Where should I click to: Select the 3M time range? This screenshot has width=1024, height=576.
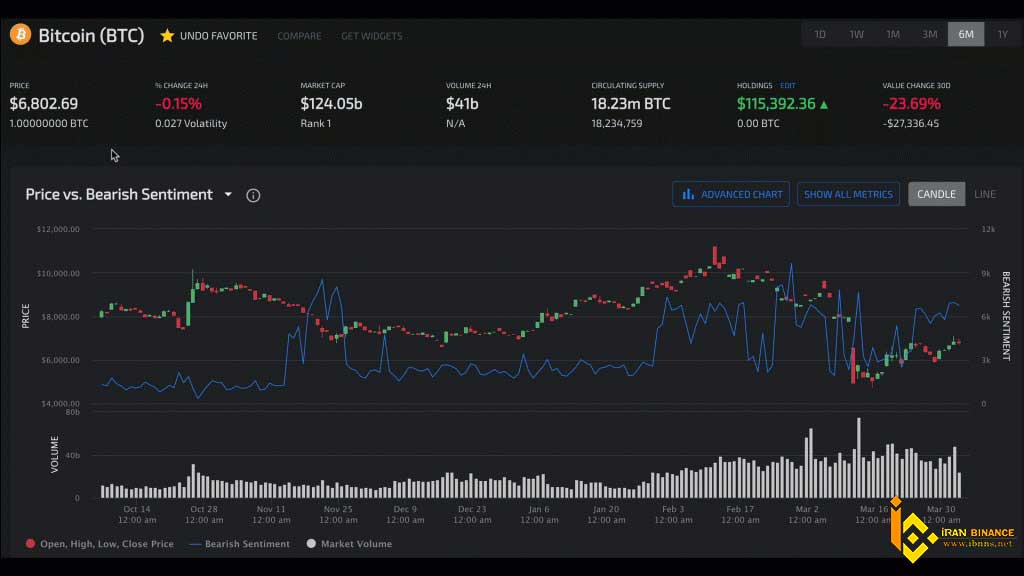pyautogui.click(x=929, y=34)
